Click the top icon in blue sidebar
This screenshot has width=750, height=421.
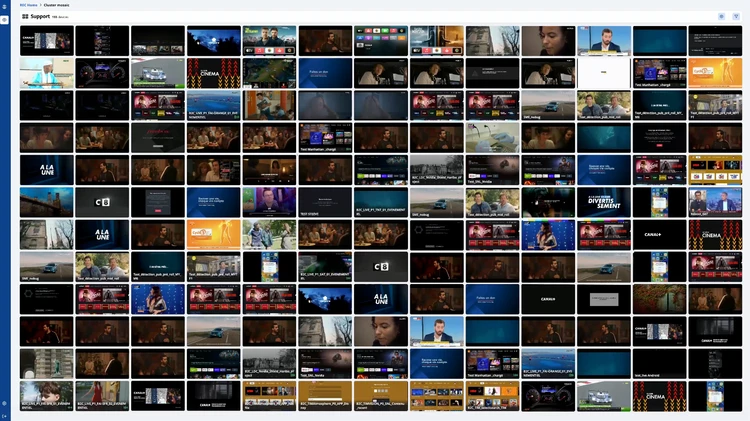tap(4, 7)
